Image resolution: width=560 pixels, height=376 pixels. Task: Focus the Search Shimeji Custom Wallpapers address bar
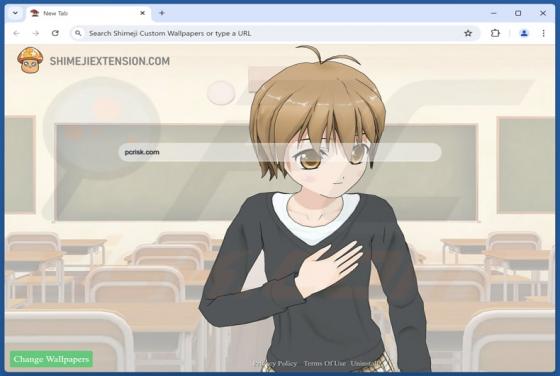point(275,33)
